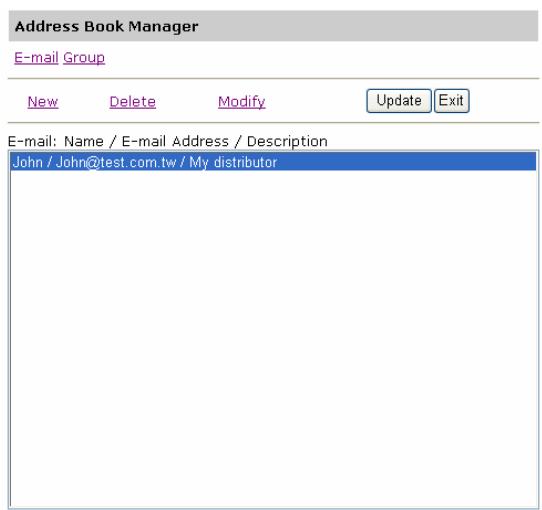Select the John / John@test.com.tw entry
Image resolution: width=542 pixels, height=510 pixels.
tap(273, 162)
